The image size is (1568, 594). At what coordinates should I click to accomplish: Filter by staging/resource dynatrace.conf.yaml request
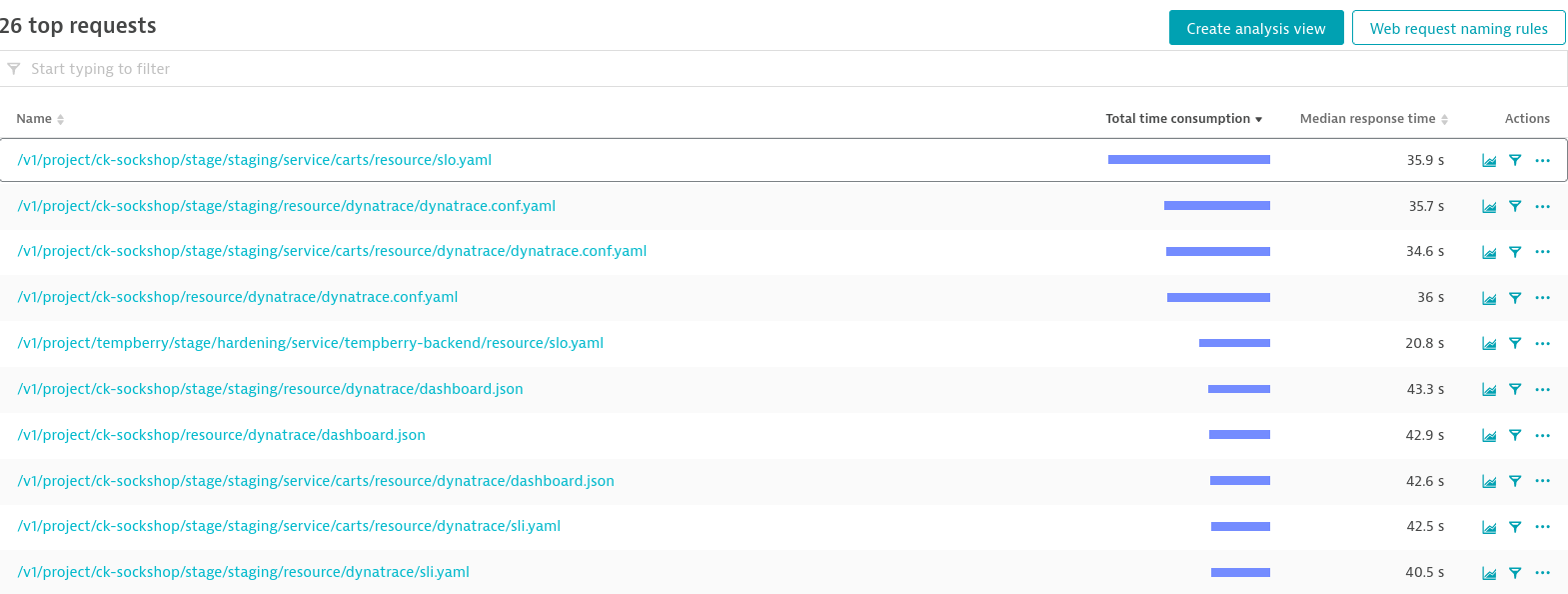pos(1515,206)
